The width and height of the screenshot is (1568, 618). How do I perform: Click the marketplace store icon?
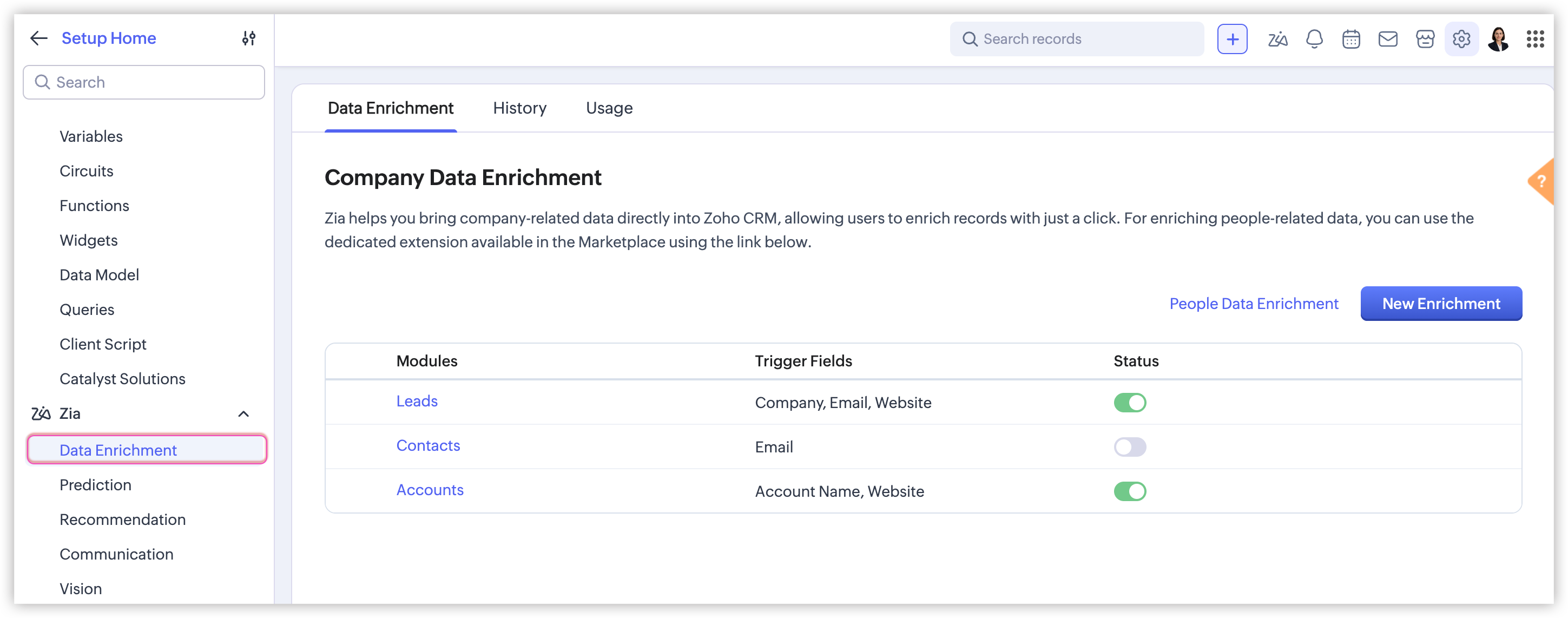[1425, 40]
